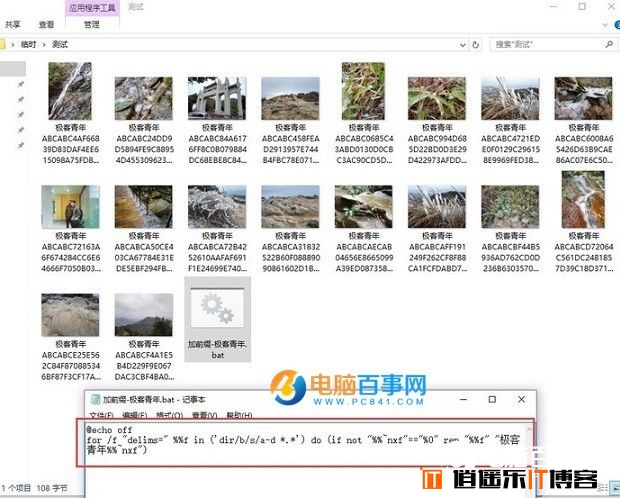This screenshot has width=620, height=498.
Task: Select frosty plant image ABCABC4721ED
Action: (x=510, y=98)
